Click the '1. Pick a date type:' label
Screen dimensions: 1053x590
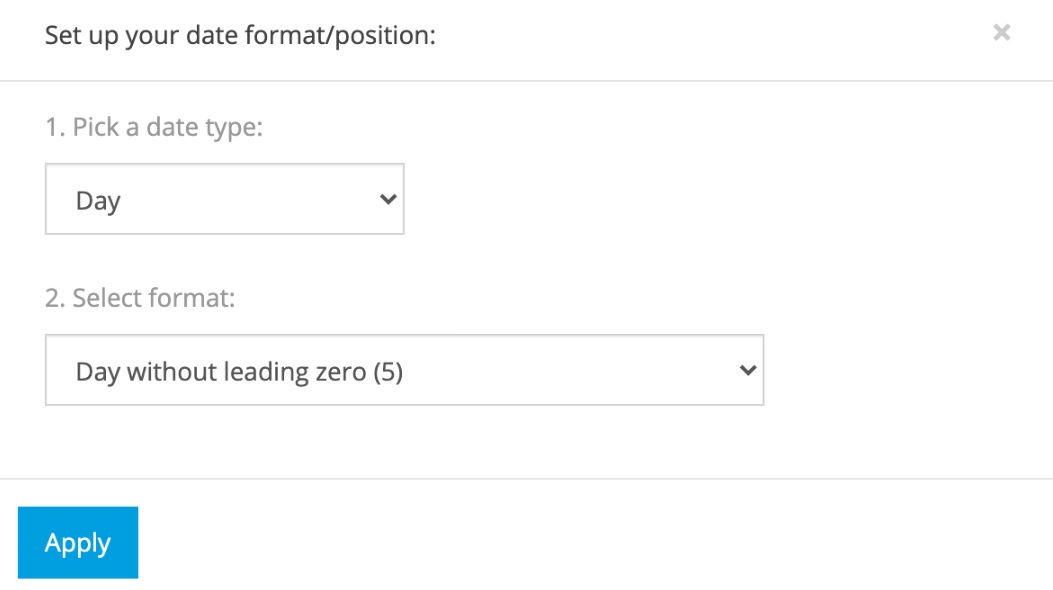point(154,128)
